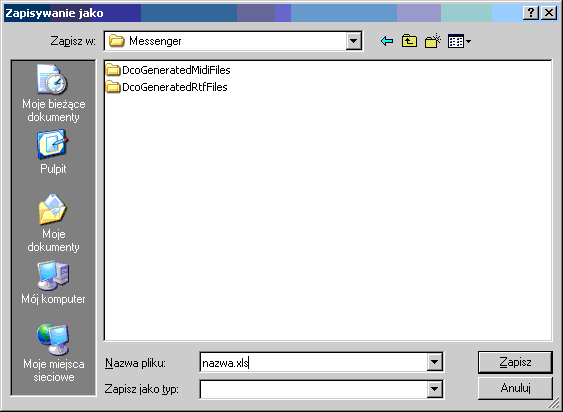Select the DcoGeneratedRtfFiles folder
This screenshot has height=412, width=563.
coord(167,87)
